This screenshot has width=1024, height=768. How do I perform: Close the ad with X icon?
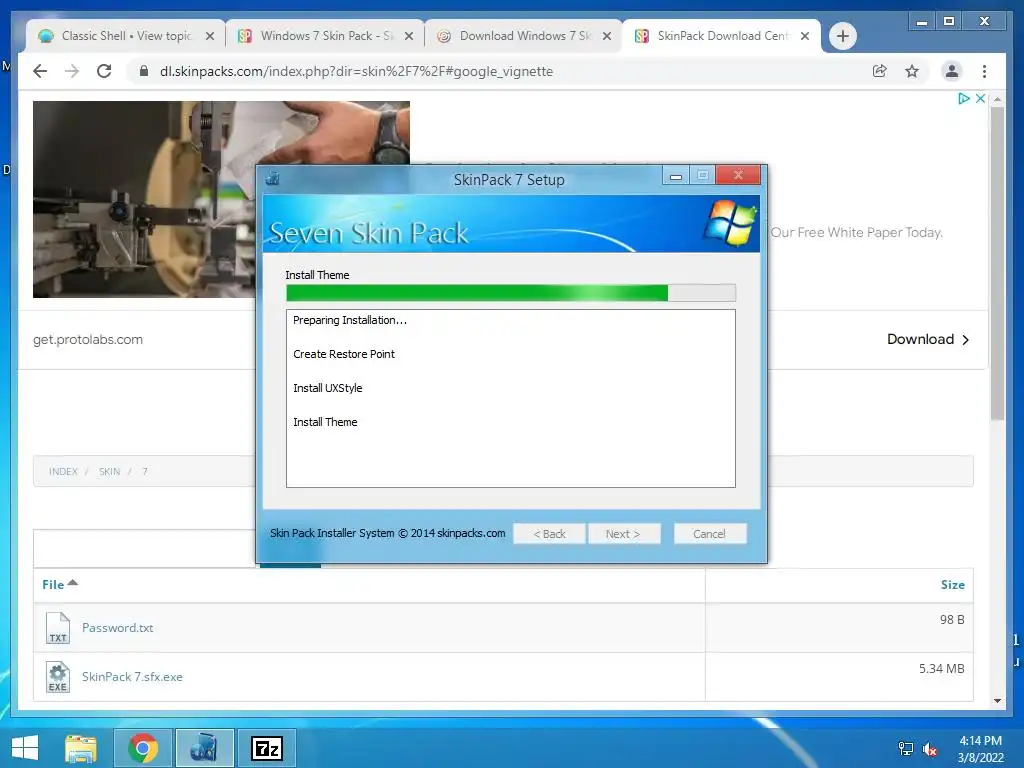click(980, 99)
